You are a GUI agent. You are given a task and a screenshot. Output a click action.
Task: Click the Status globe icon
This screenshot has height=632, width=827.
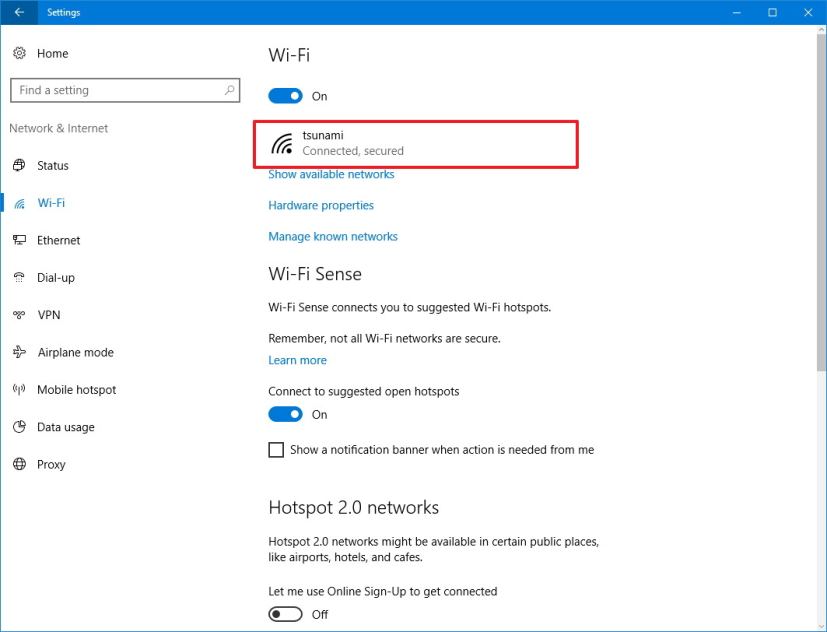[20, 165]
